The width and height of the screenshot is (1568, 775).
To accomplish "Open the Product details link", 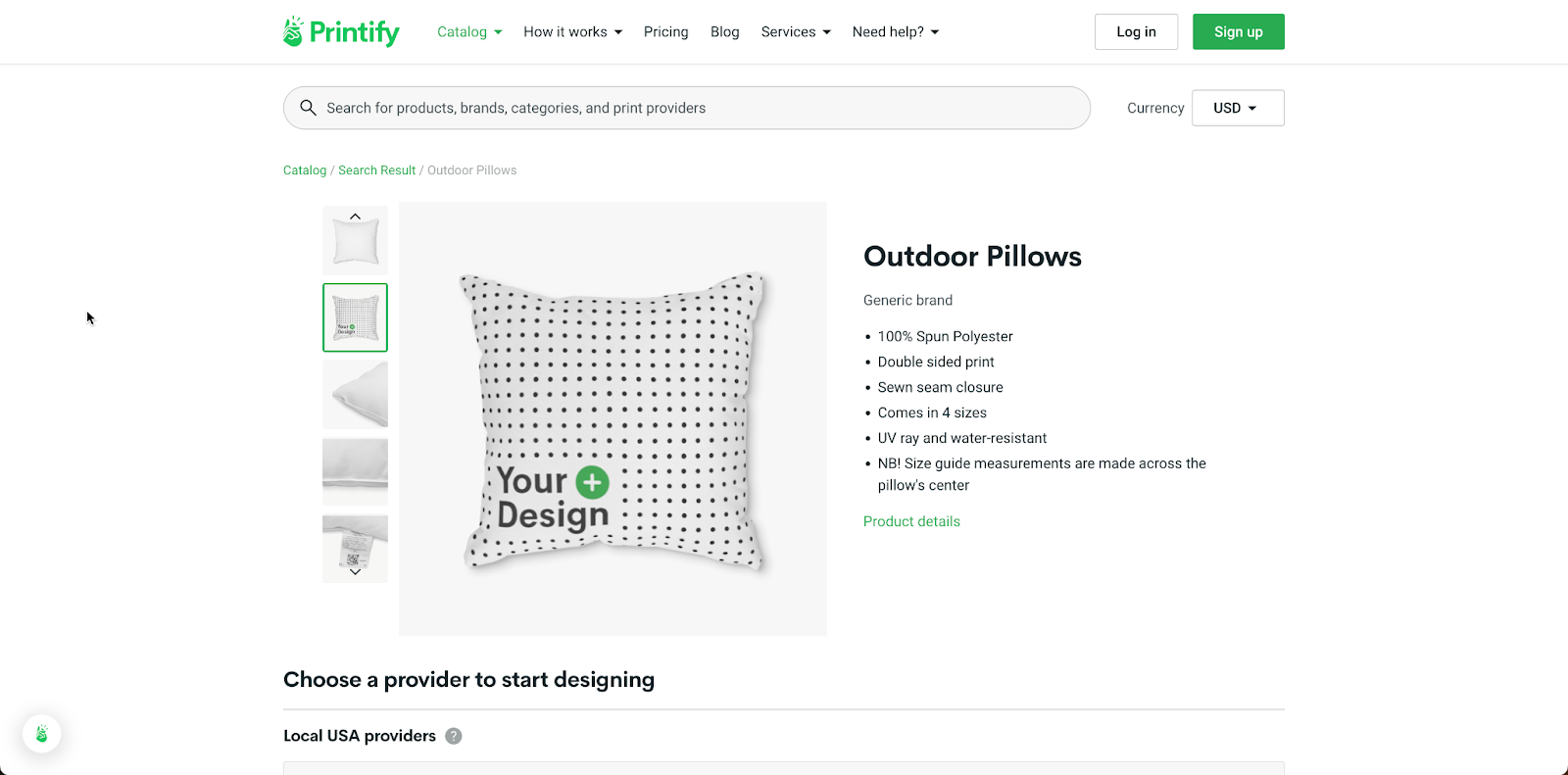I will [910, 521].
